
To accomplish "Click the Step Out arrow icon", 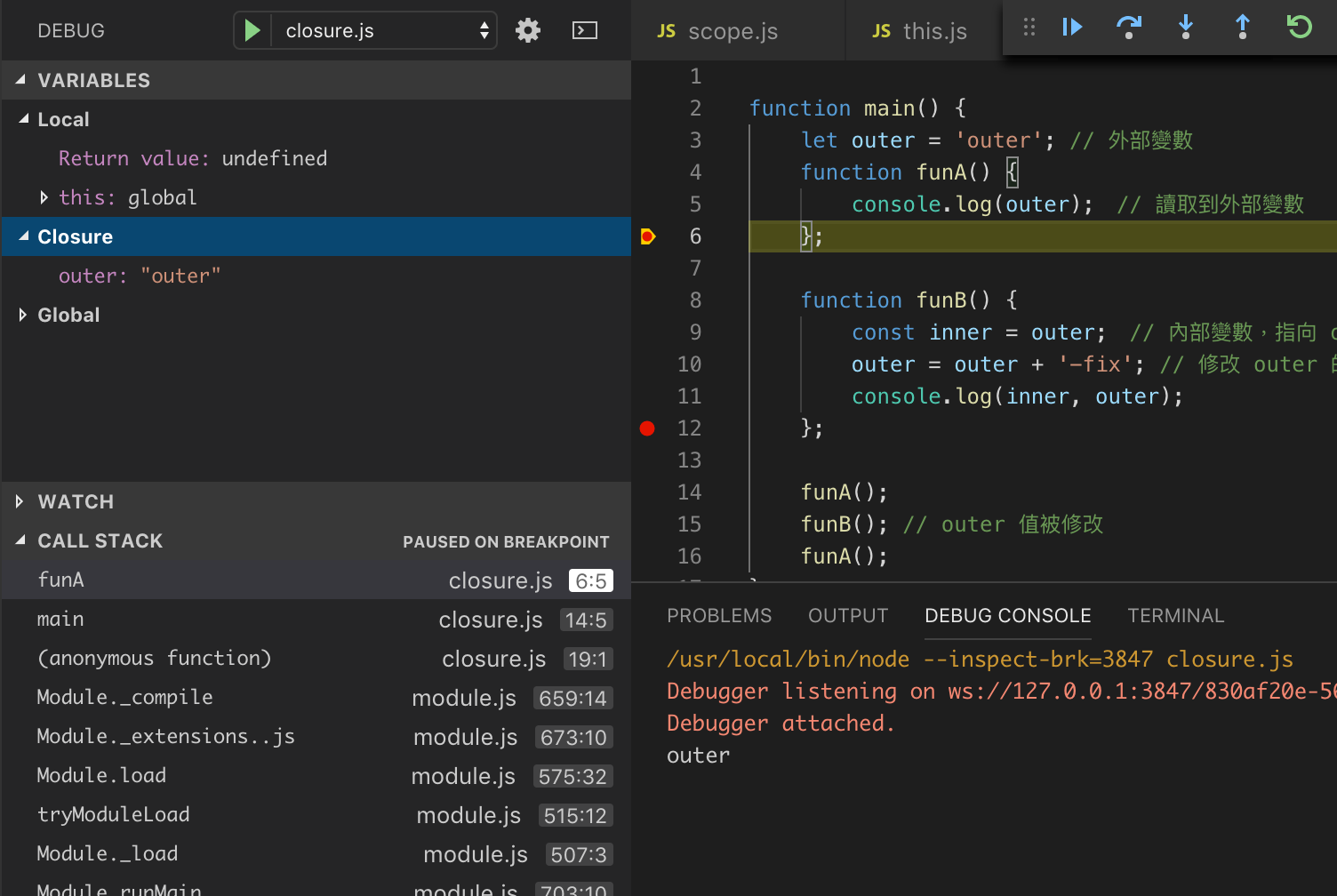I will [x=1243, y=28].
